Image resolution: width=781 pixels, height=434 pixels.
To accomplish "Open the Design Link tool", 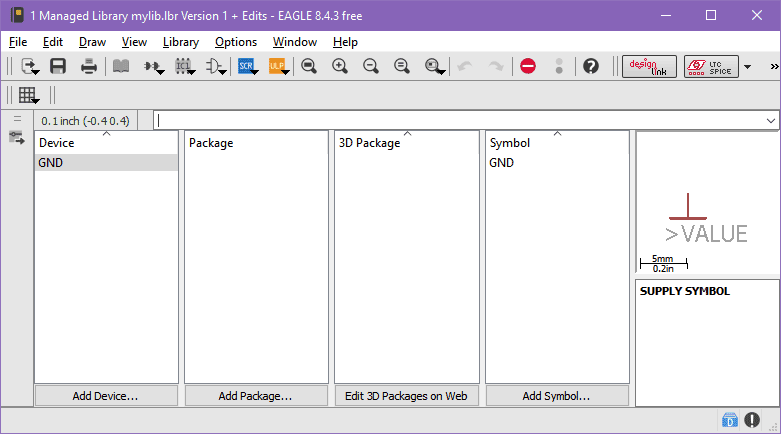I will [x=649, y=66].
